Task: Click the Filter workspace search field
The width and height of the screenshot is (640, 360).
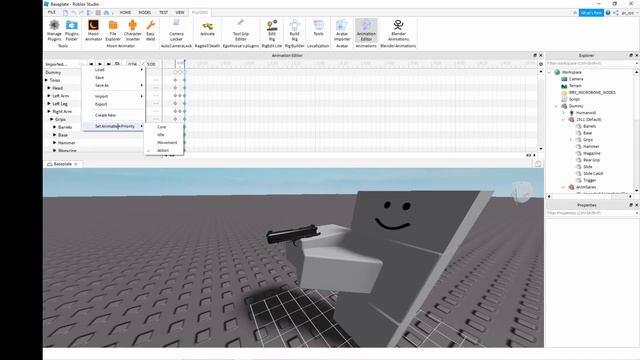Action: point(591,63)
